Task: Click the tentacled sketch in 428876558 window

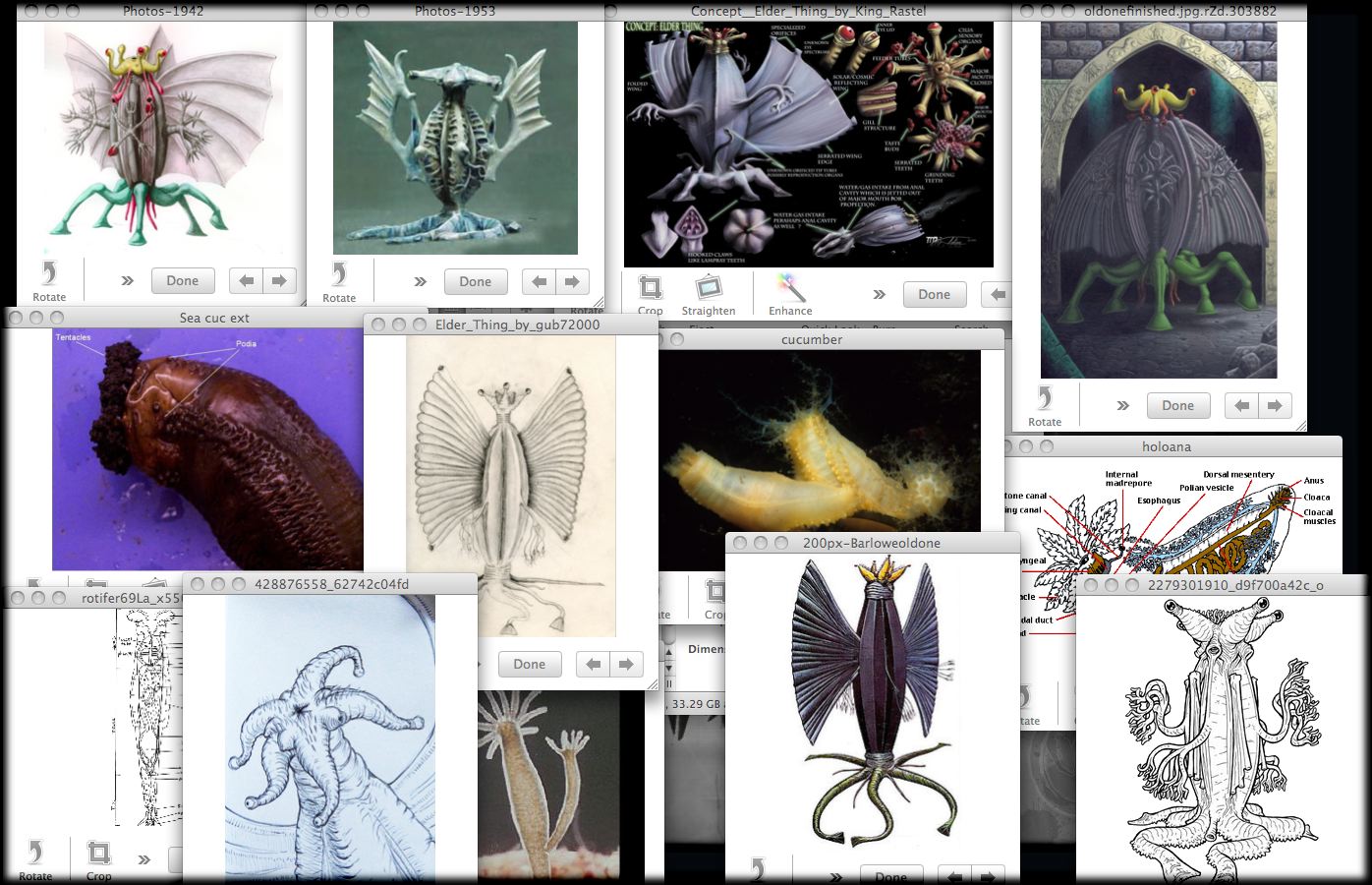Action: tap(329, 739)
